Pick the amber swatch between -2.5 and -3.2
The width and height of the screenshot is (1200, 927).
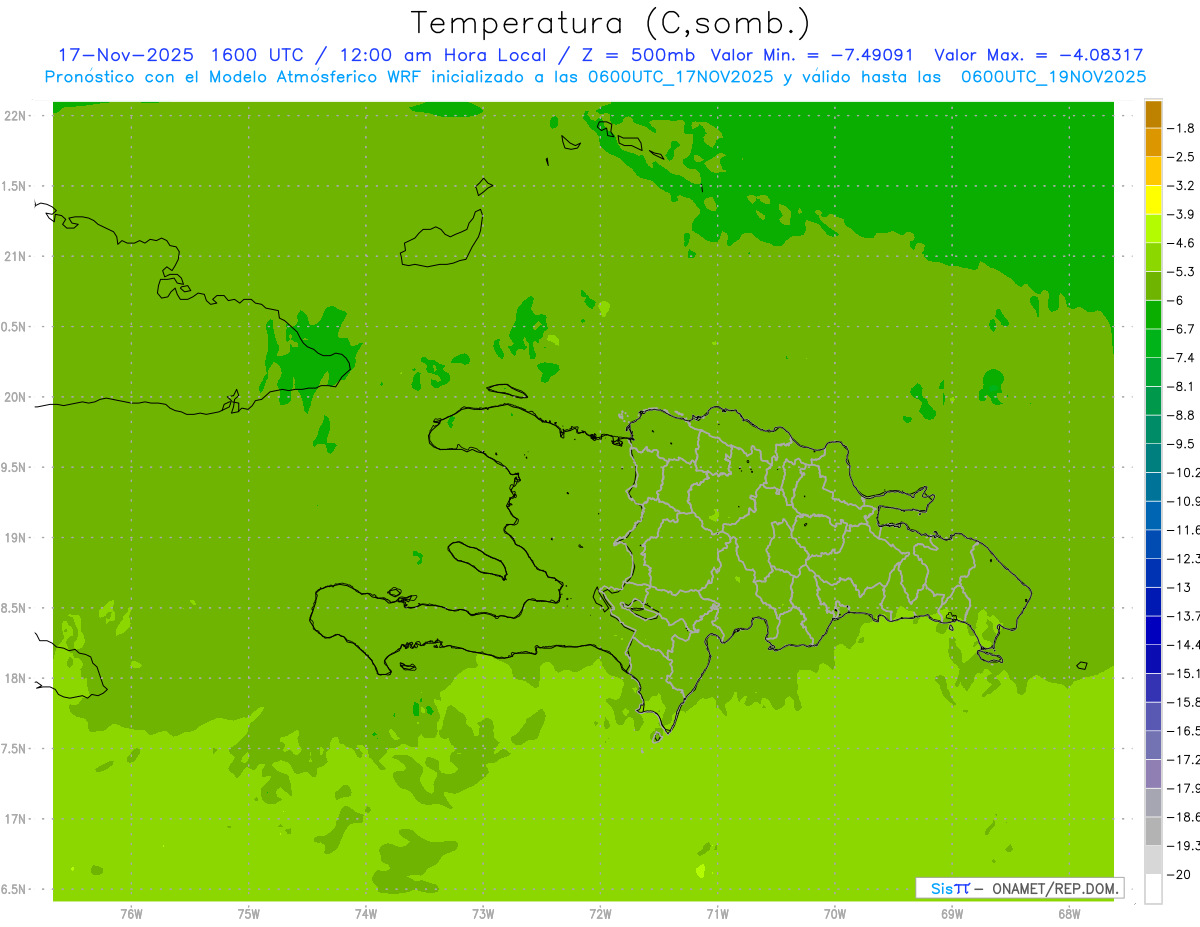(1153, 171)
